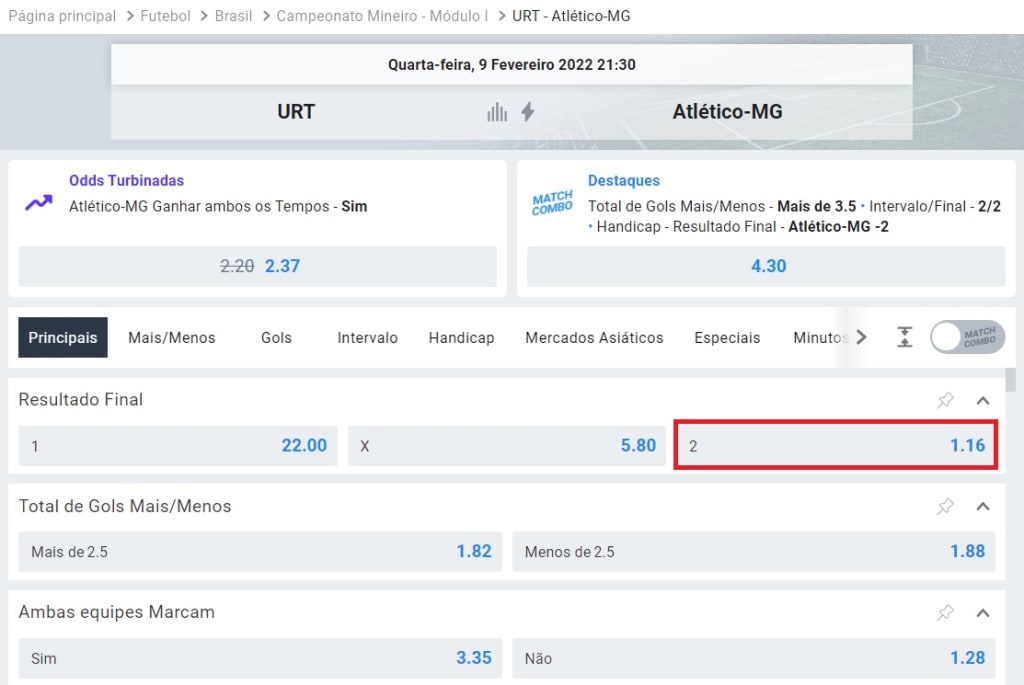This screenshot has width=1024, height=685.
Task: Select Sim for both teams score 3.35
Action: click(260, 658)
